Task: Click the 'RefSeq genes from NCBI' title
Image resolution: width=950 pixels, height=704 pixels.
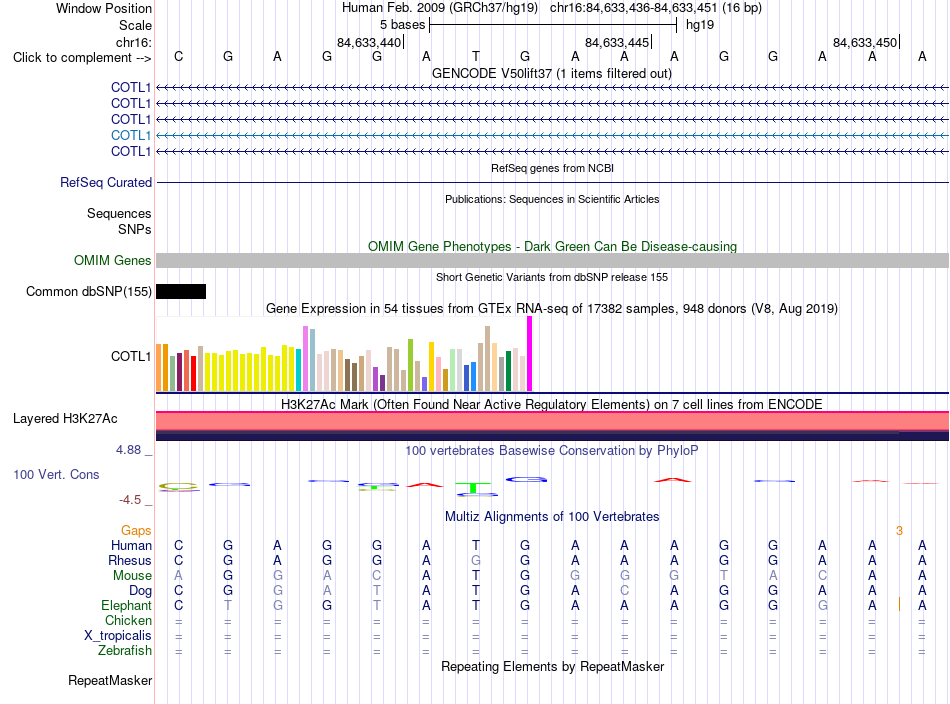Action: [553, 168]
